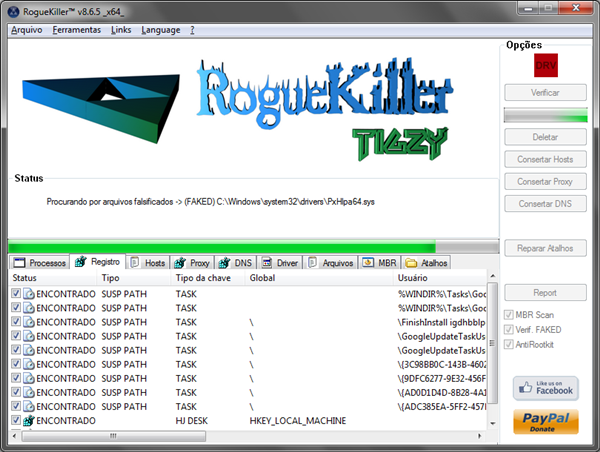The height and width of the screenshot is (452, 600).
Task: Open the ? help menu
Action: 192,30
